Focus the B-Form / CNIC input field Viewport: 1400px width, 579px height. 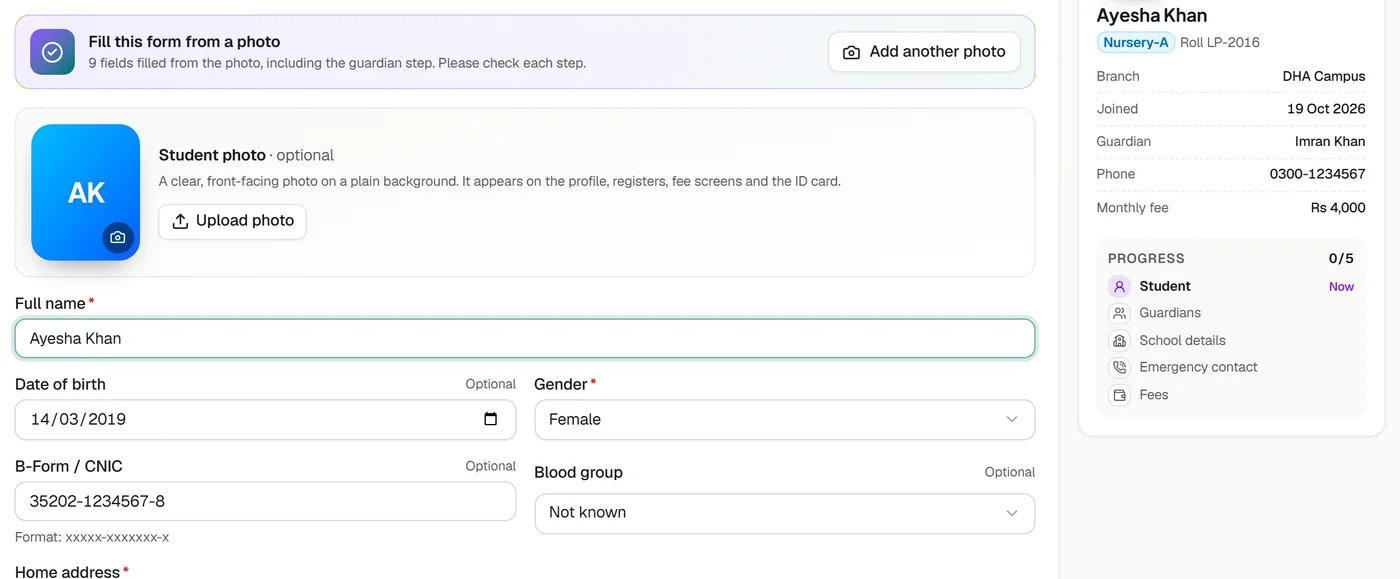point(265,501)
